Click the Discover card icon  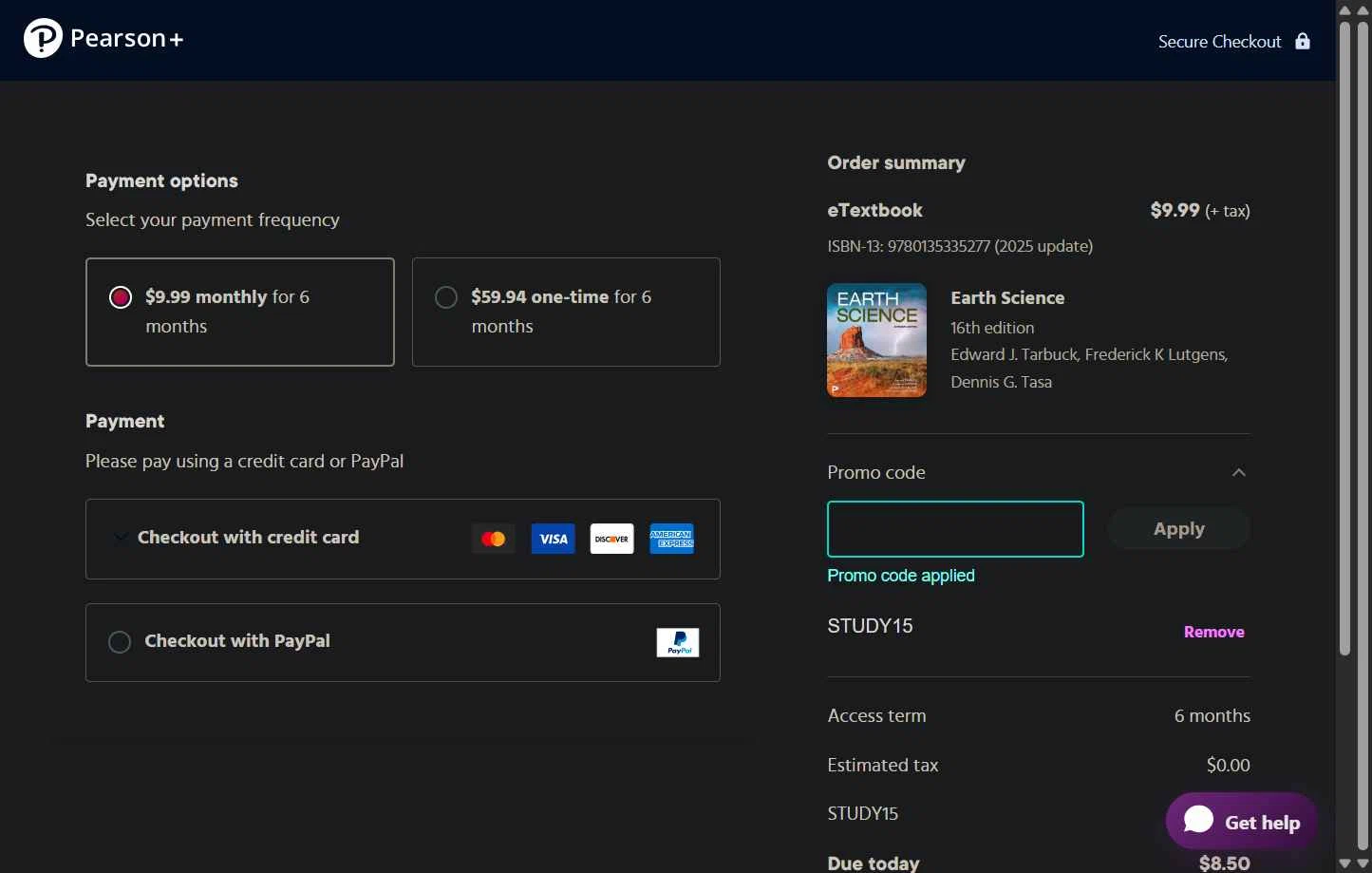611,539
